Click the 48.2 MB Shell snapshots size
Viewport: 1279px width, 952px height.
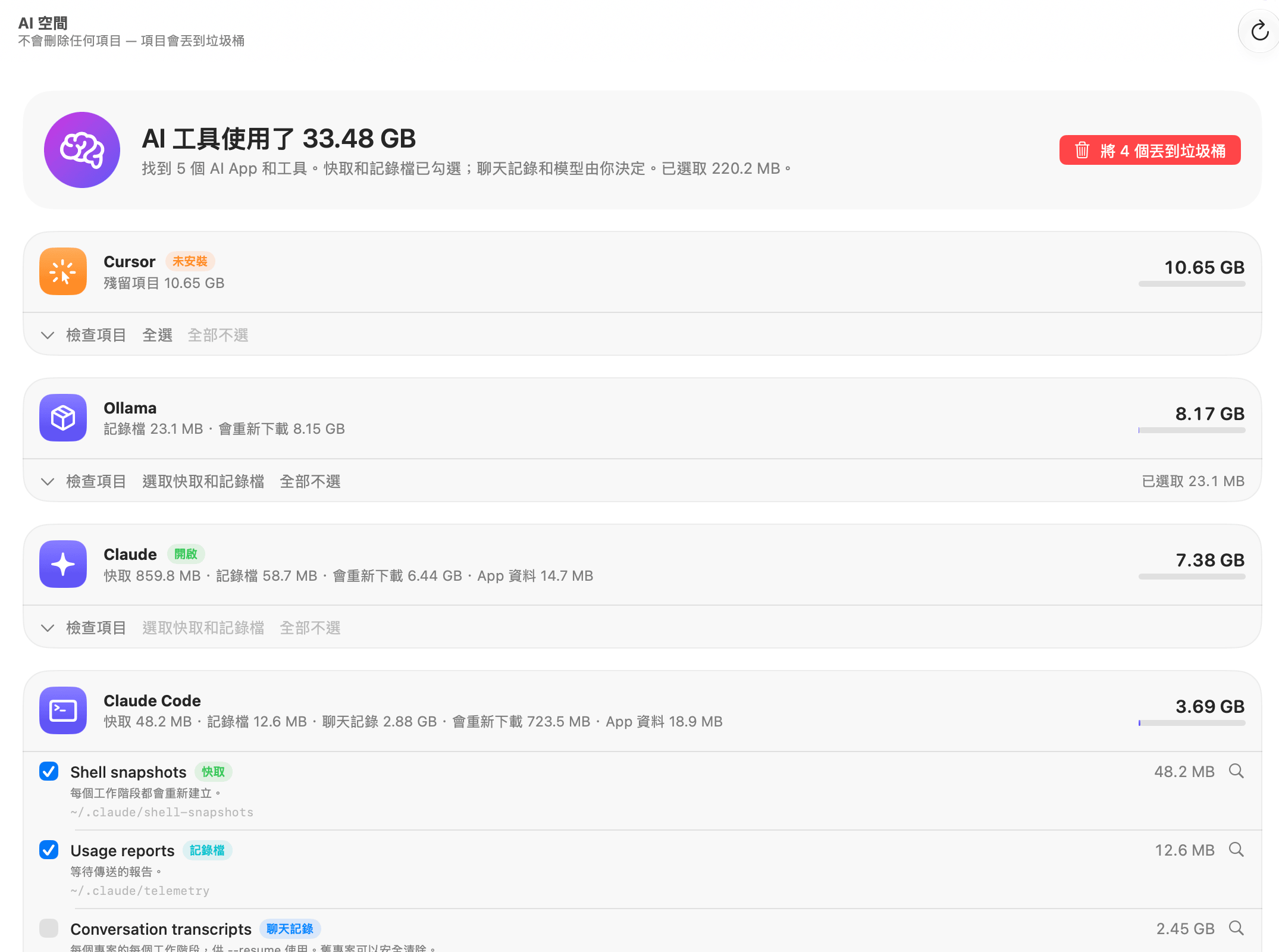[x=1184, y=772]
